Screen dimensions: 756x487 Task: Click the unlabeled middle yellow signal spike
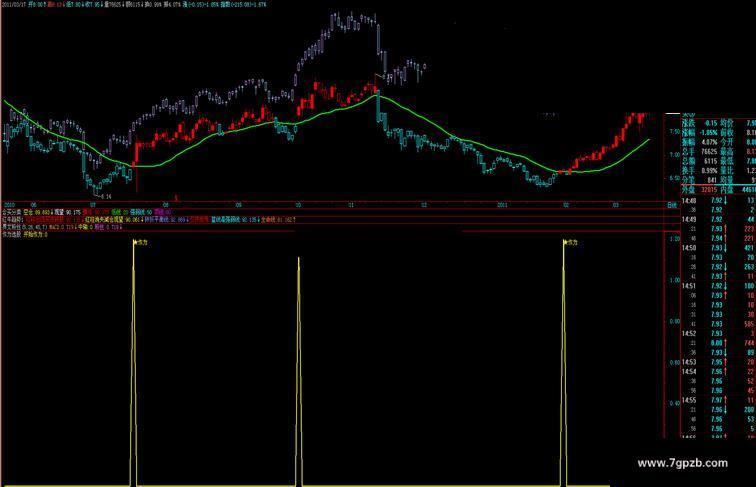299,371
